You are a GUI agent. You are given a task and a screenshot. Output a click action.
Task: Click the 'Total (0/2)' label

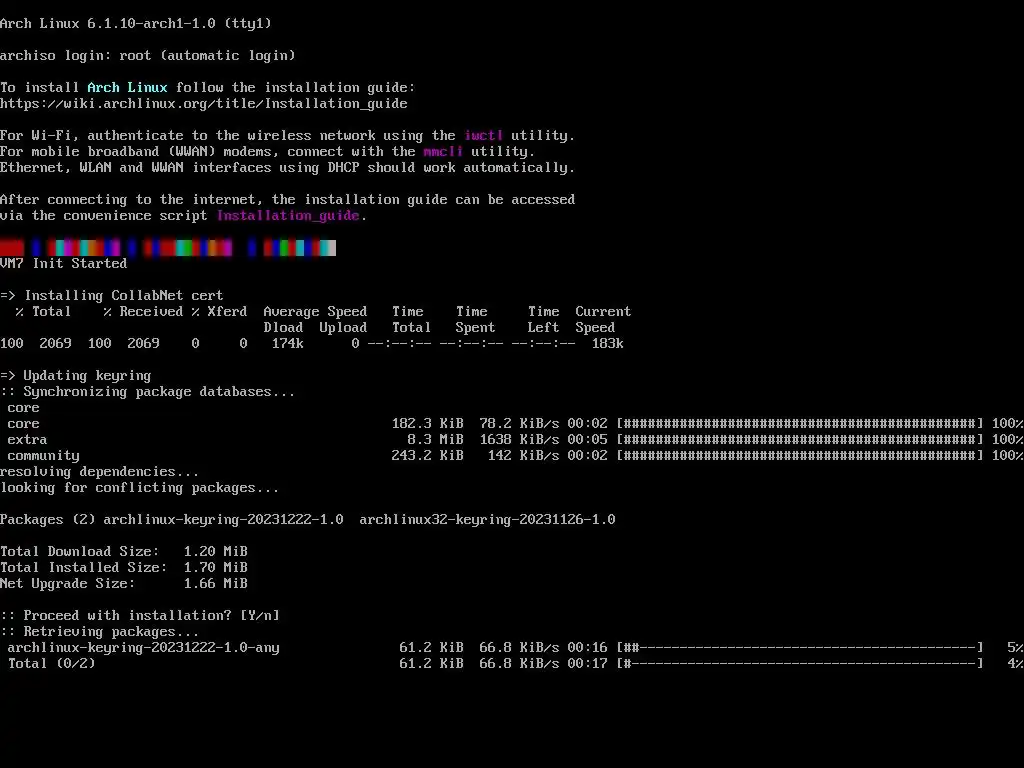coord(52,664)
